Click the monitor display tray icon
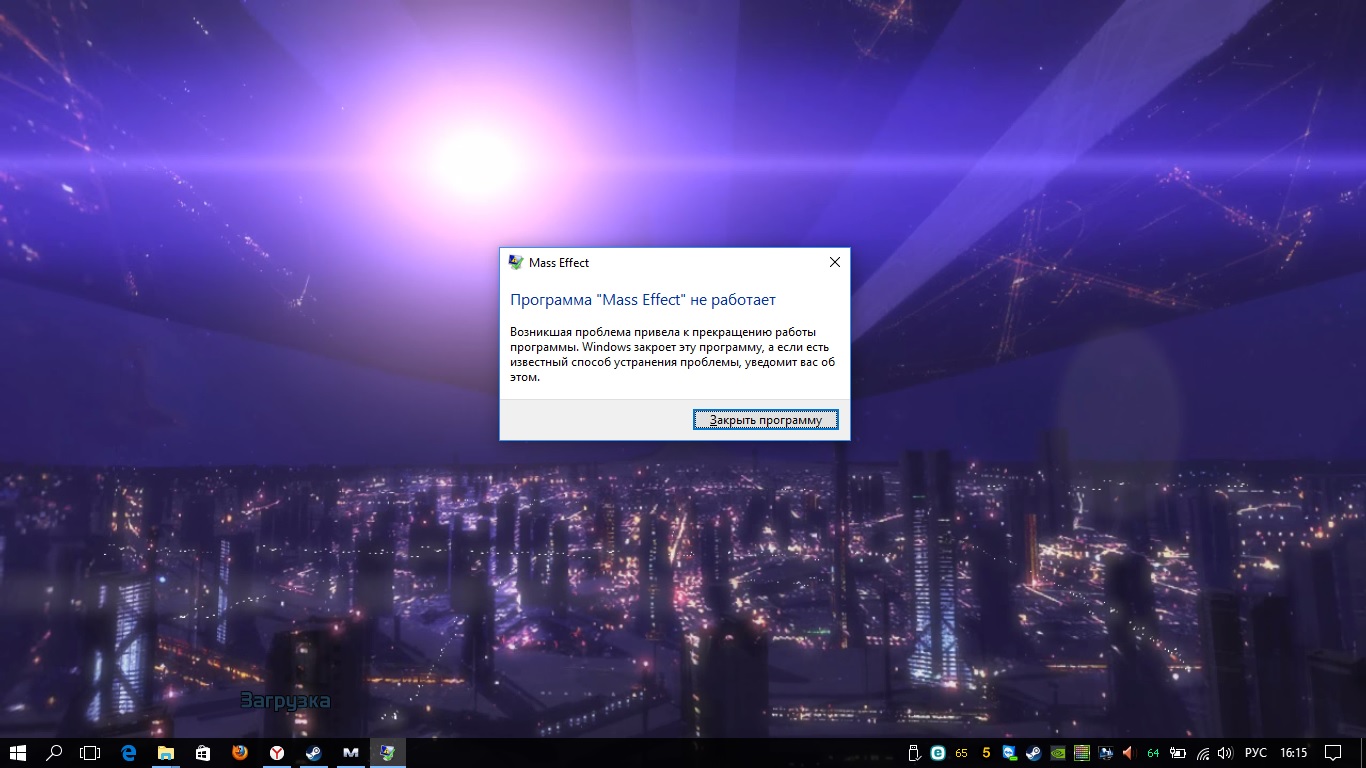This screenshot has height=768, width=1366. (x=1106, y=752)
